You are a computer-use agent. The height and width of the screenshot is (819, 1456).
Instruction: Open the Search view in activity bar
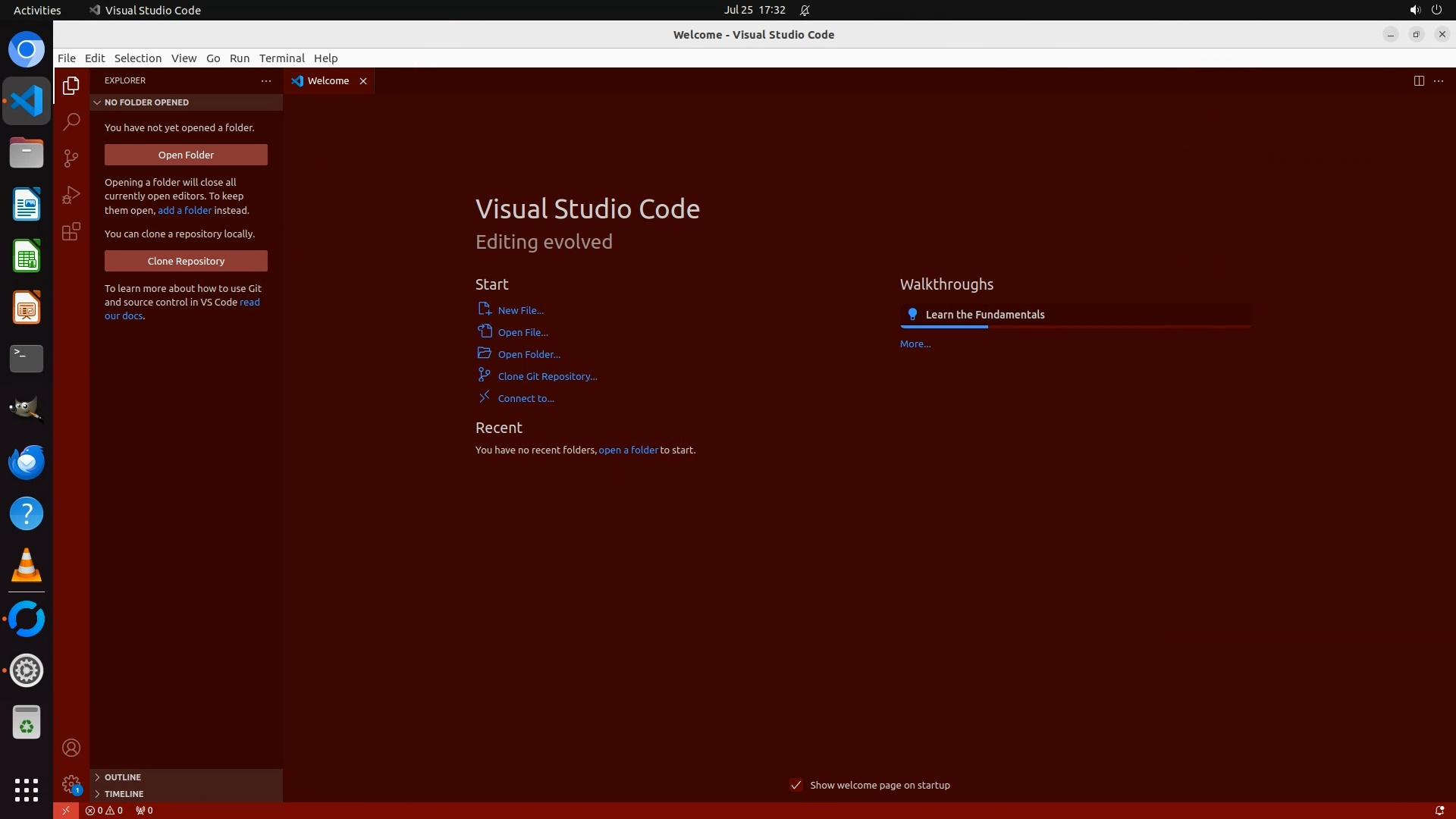tap(71, 121)
